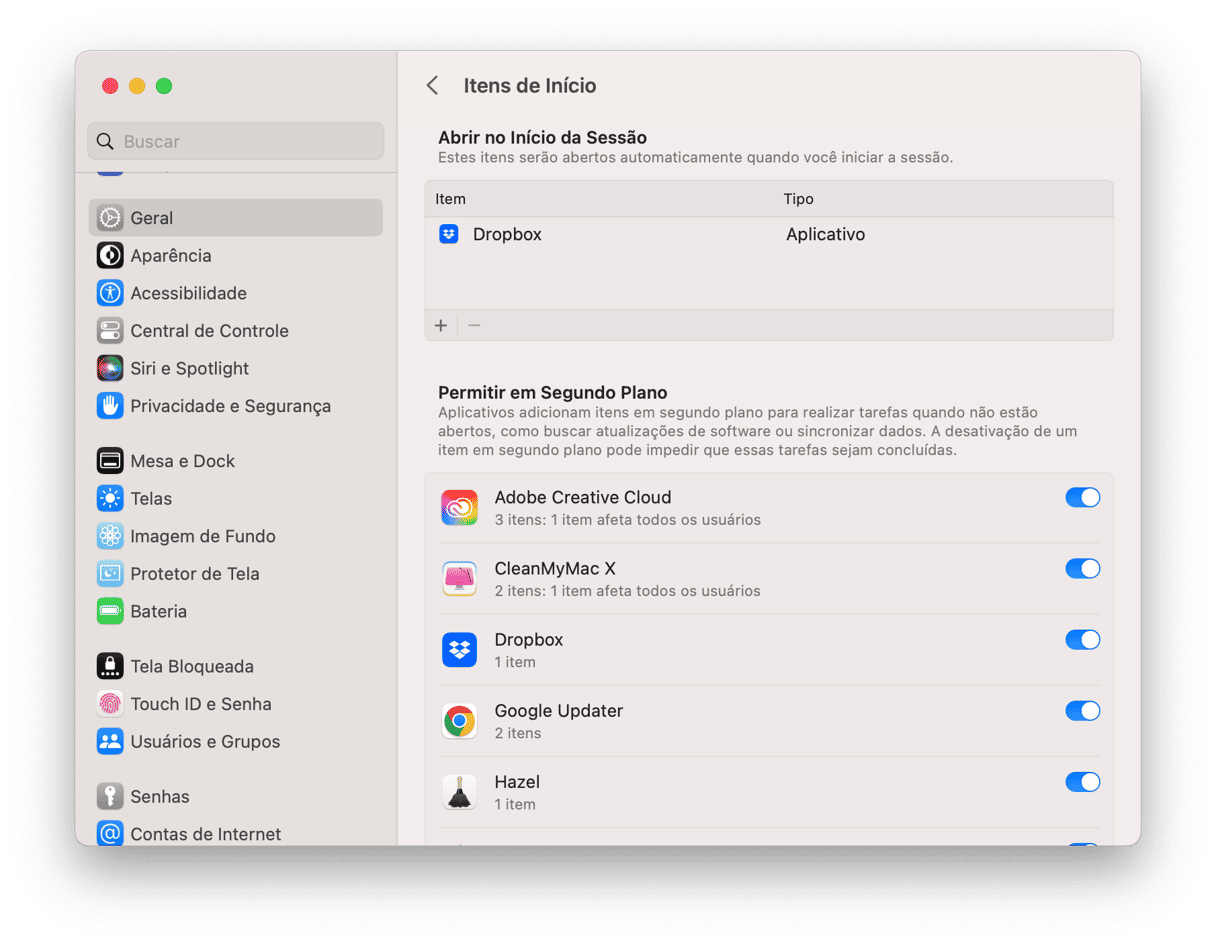
Task: Add a login item with plus button
Action: point(441,325)
